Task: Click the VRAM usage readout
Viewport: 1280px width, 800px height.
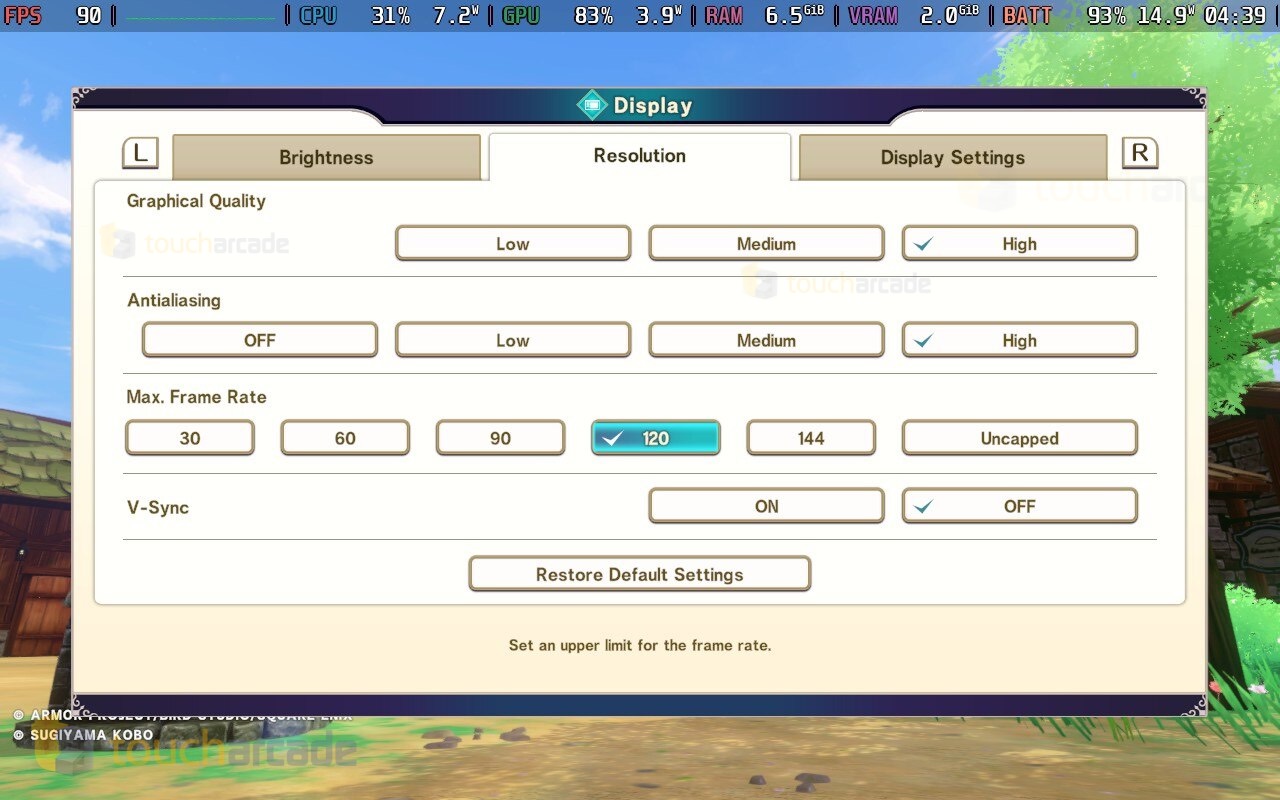Action: (x=914, y=15)
